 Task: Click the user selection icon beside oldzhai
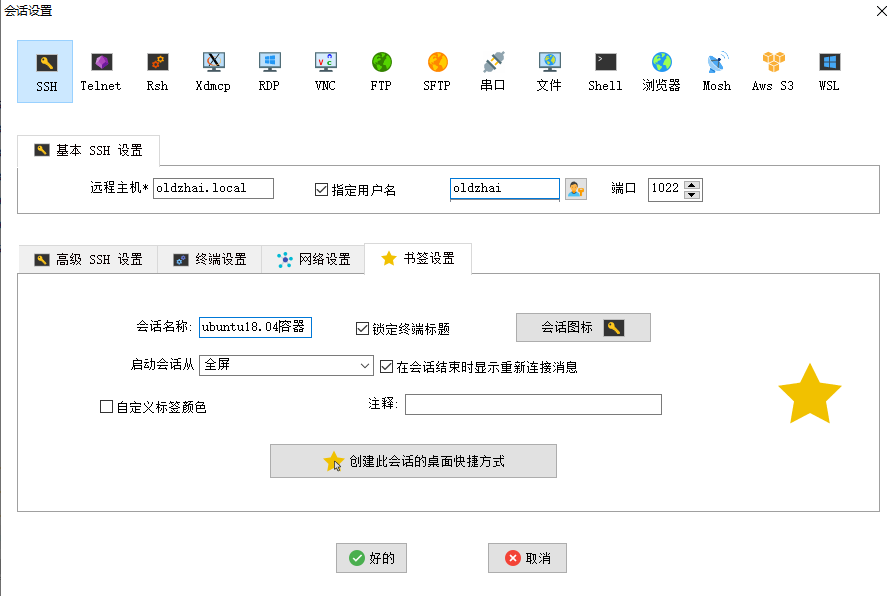click(x=575, y=188)
